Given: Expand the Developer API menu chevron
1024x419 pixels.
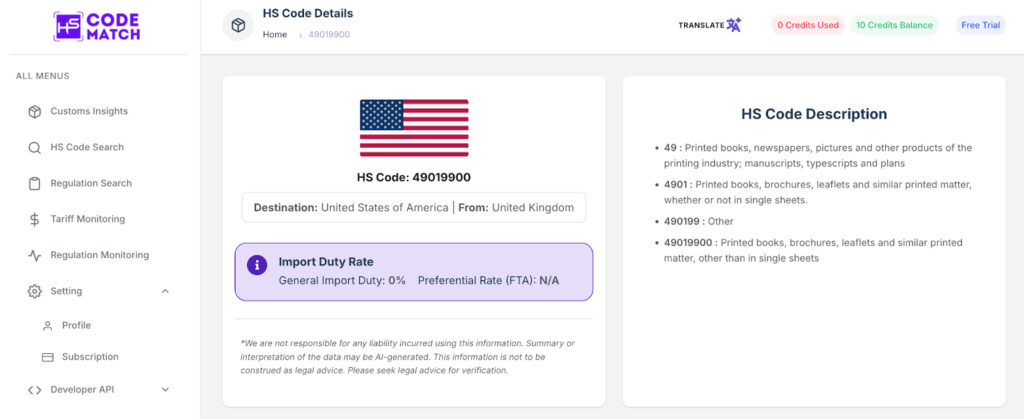Looking at the screenshot, I should pos(165,390).
